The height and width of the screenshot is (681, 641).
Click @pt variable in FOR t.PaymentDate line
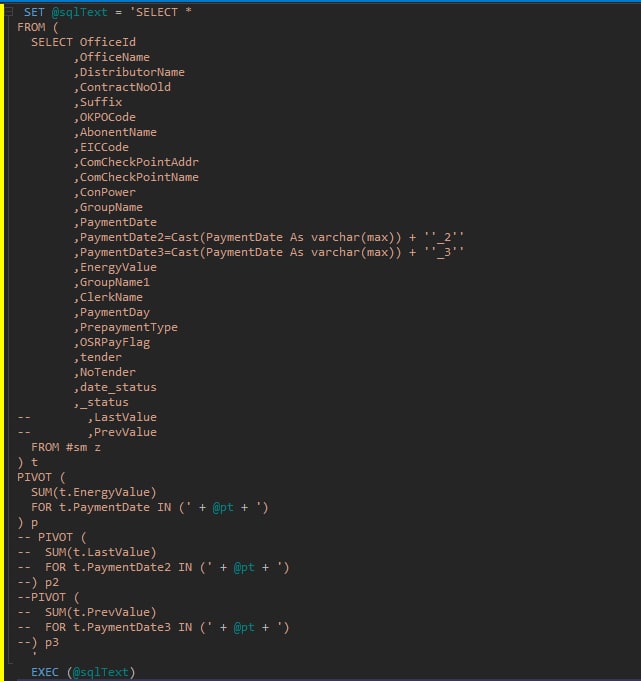223,507
